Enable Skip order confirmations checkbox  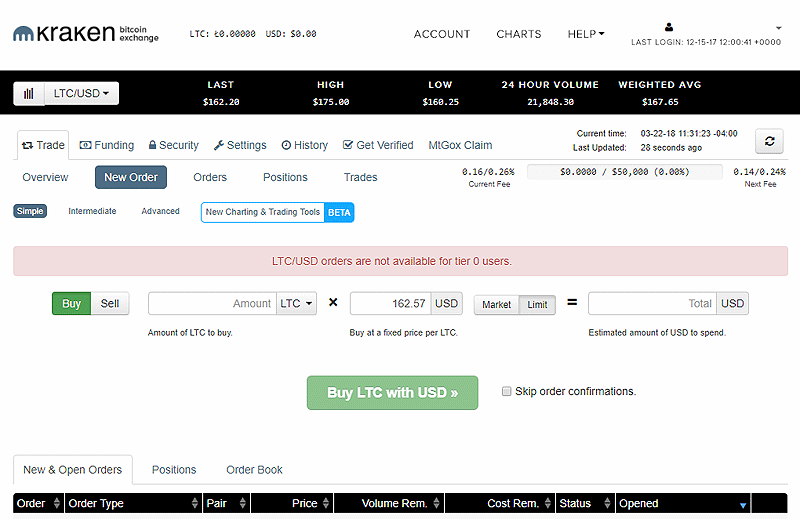tap(506, 391)
